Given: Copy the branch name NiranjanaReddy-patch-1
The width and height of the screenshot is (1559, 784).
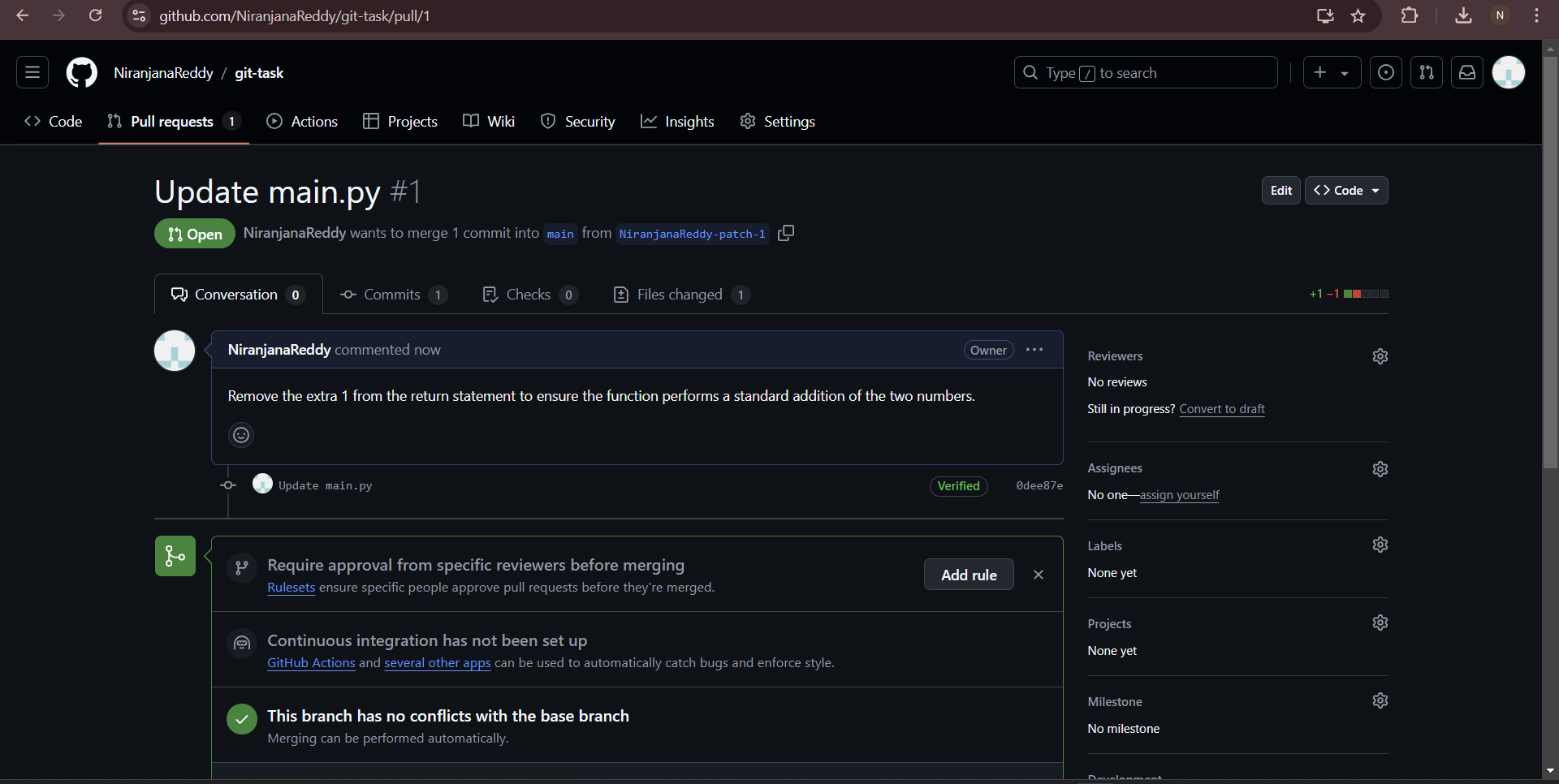Looking at the screenshot, I should click(x=786, y=233).
